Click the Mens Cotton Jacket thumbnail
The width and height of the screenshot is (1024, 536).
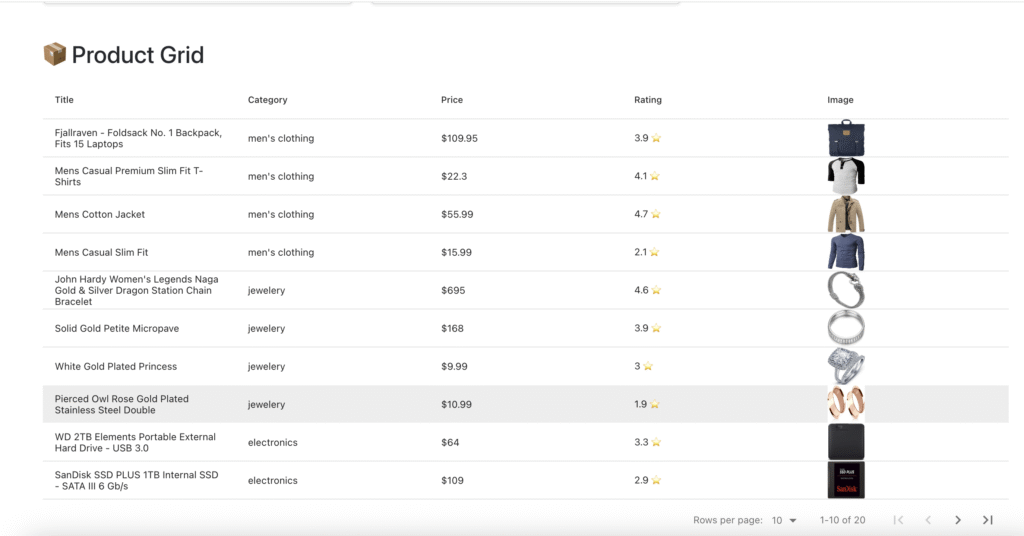(845, 214)
